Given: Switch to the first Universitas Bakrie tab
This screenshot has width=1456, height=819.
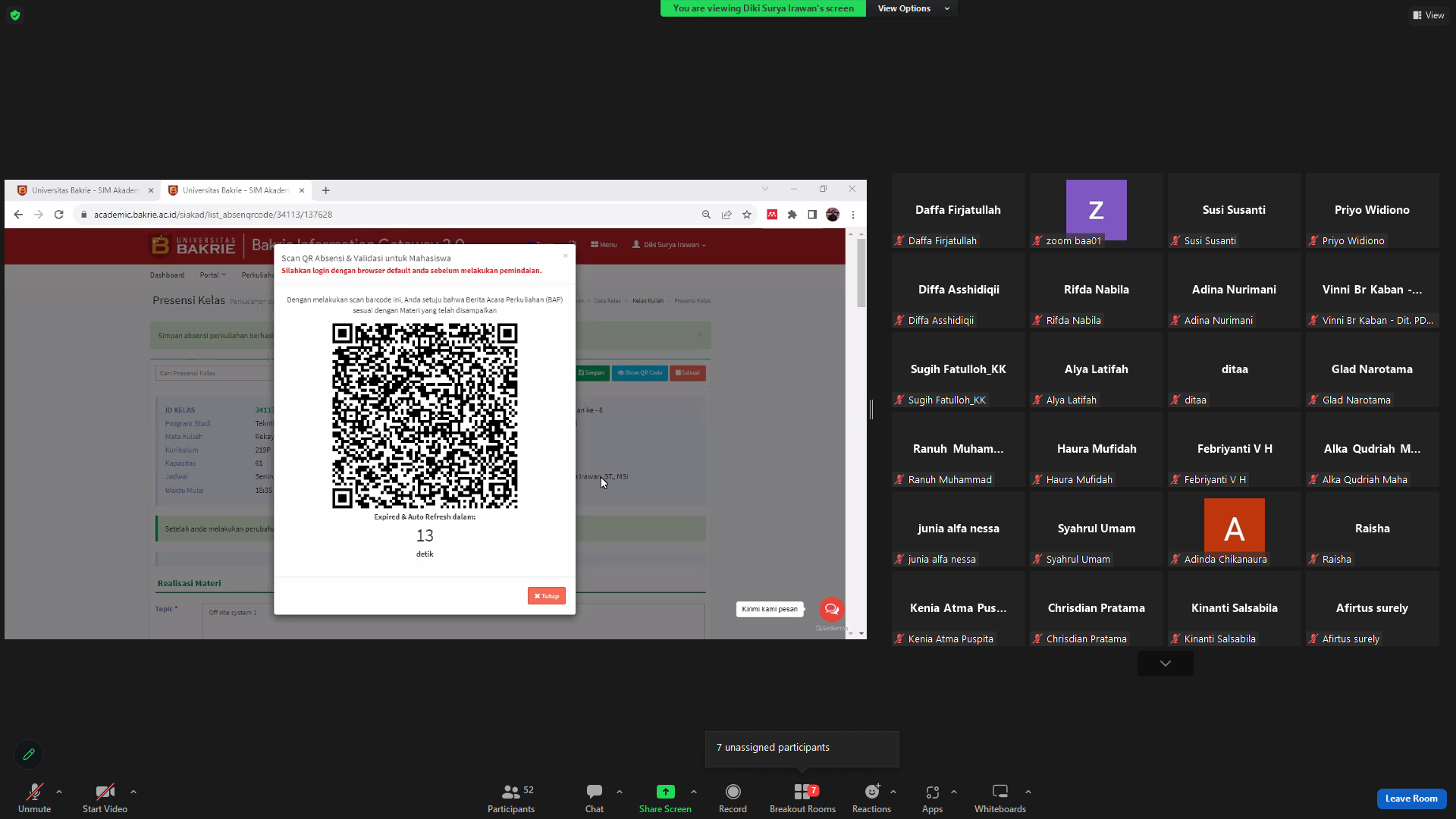Looking at the screenshot, I should 84,190.
